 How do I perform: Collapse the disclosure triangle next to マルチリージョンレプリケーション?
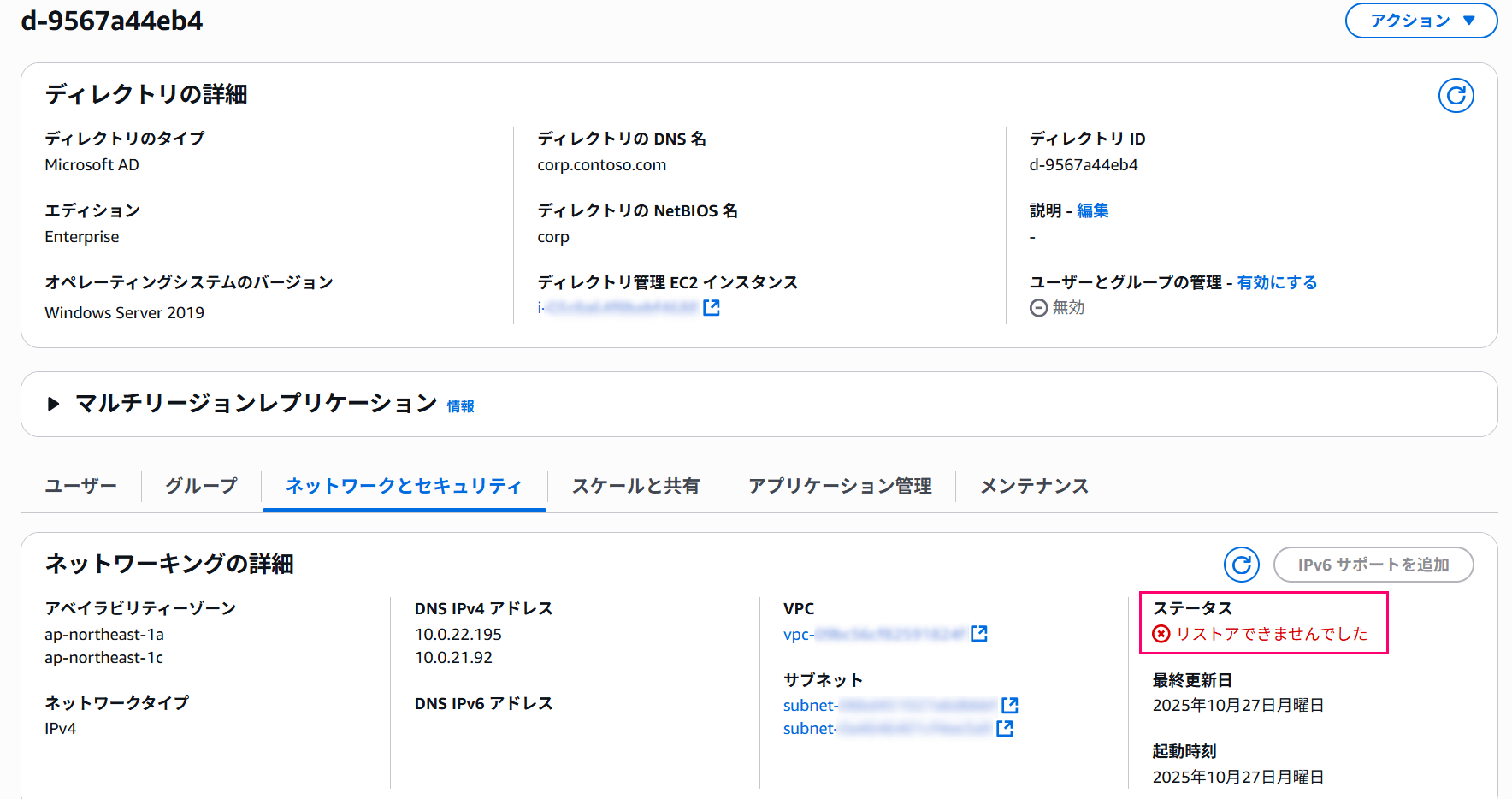tap(53, 404)
